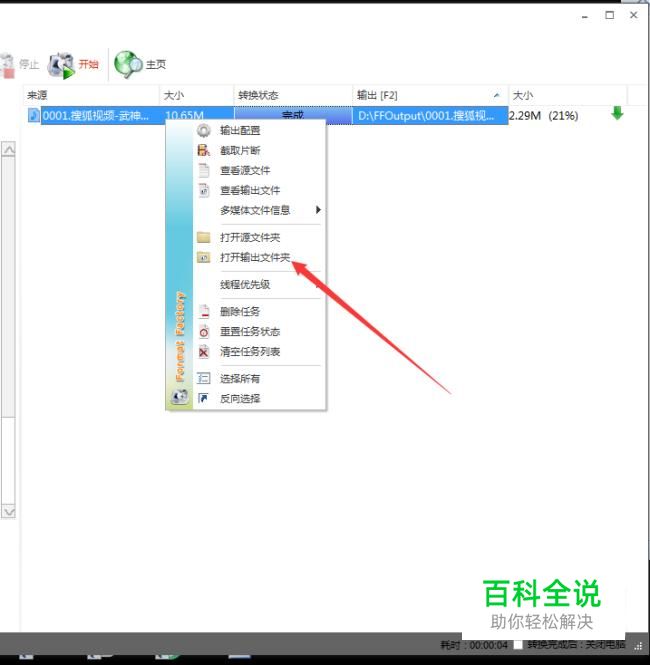This screenshot has width=650, height=665.
Task: Select 重置任务状态 menu entry
Action: click(250, 332)
